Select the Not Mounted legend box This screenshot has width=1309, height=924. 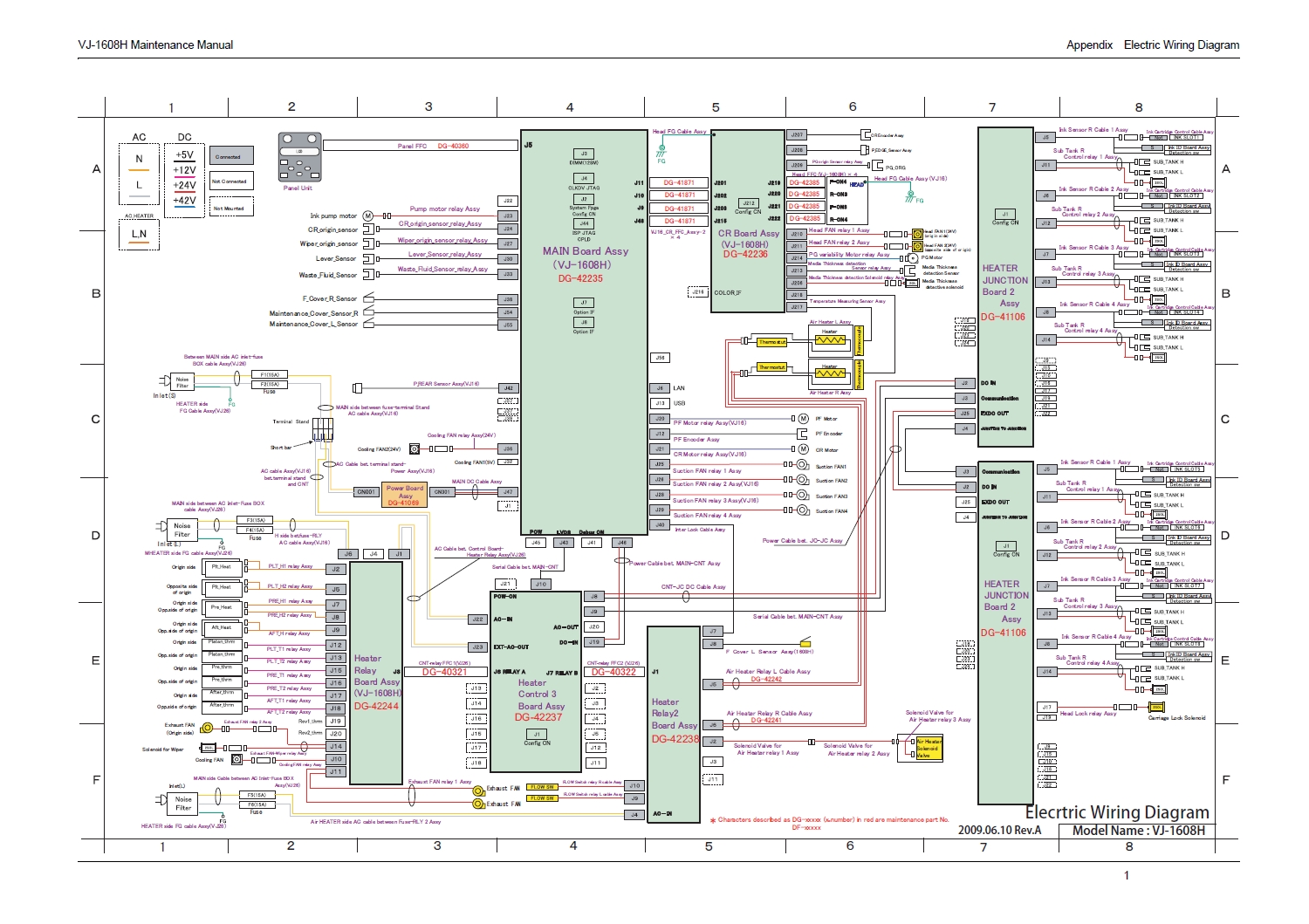point(231,209)
